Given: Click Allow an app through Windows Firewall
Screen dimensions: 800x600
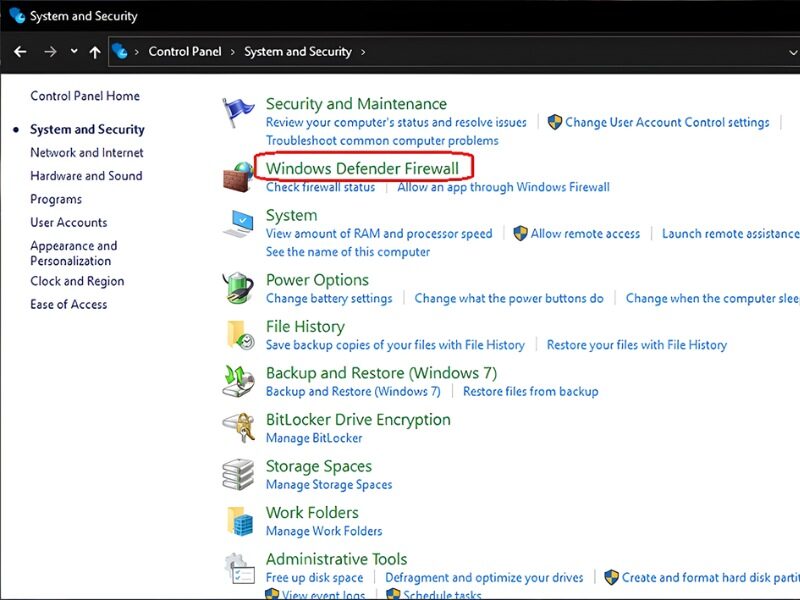Looking at the screenshot, I should pyautogui.click(x=503, y=187).
